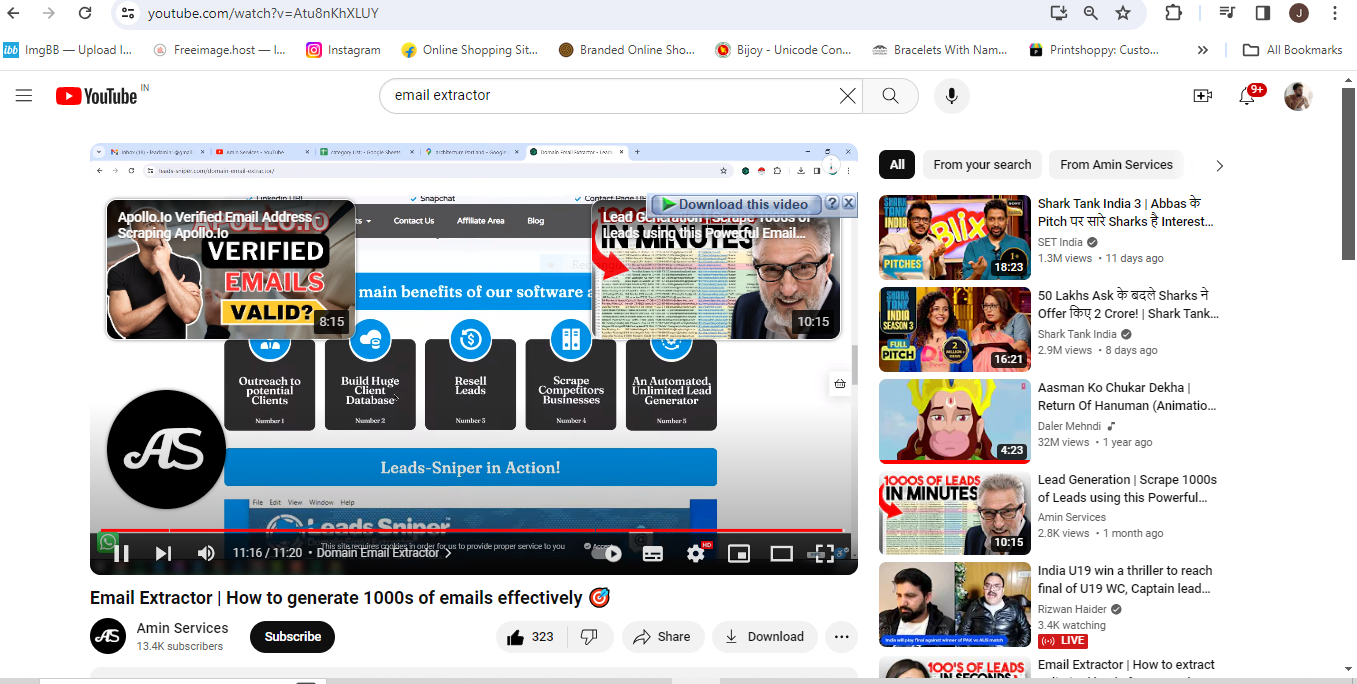
Task: Open the Instagram bookmark
Action: click(x=343, y=50)
